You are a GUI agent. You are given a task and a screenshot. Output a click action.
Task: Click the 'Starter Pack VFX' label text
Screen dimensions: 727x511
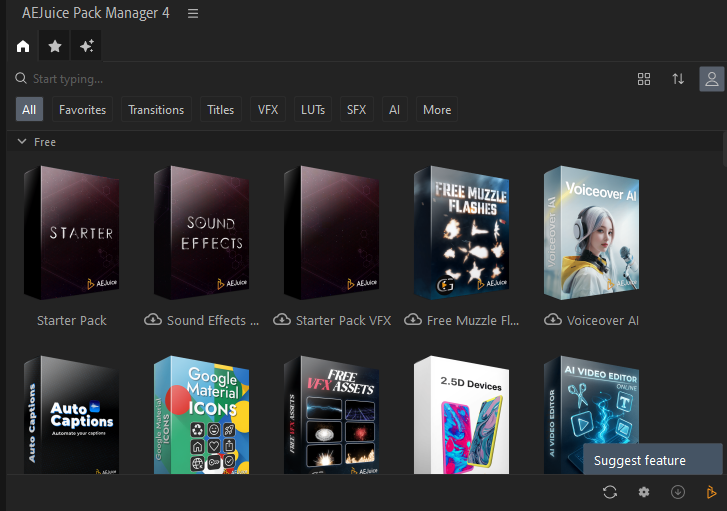(344, 320)
